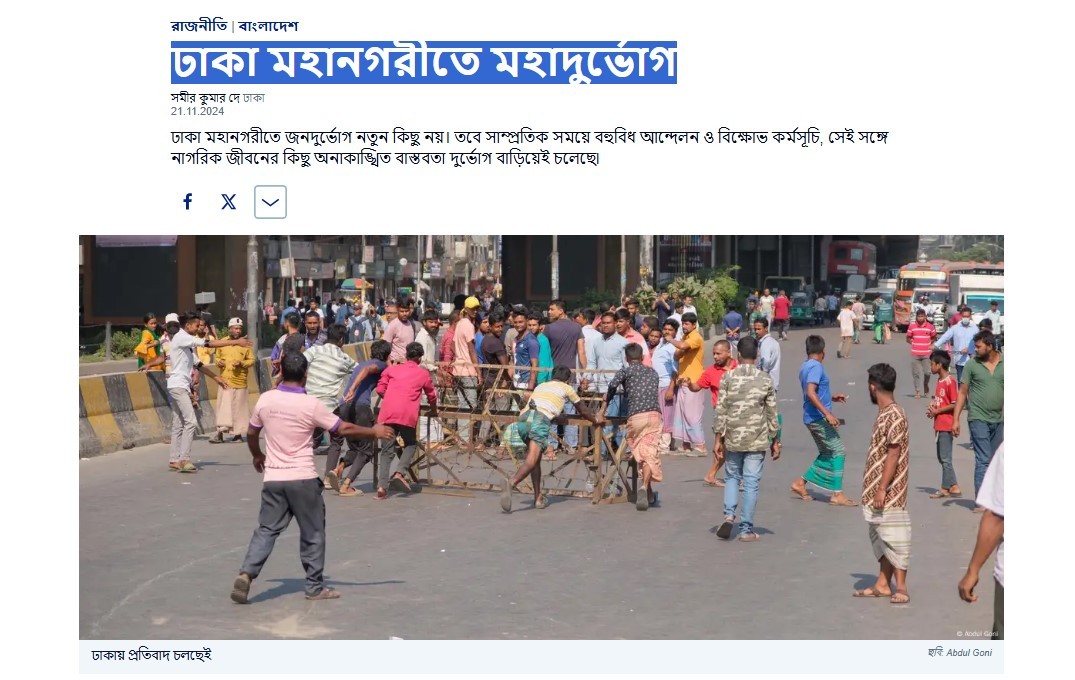
Task: Click the ঢাকা location label beside the author
Action: 254,98
